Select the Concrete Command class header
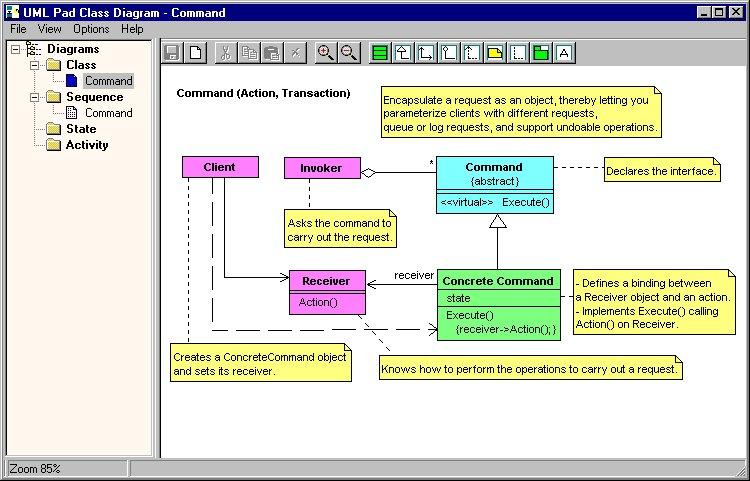 [x=499, y=280]
